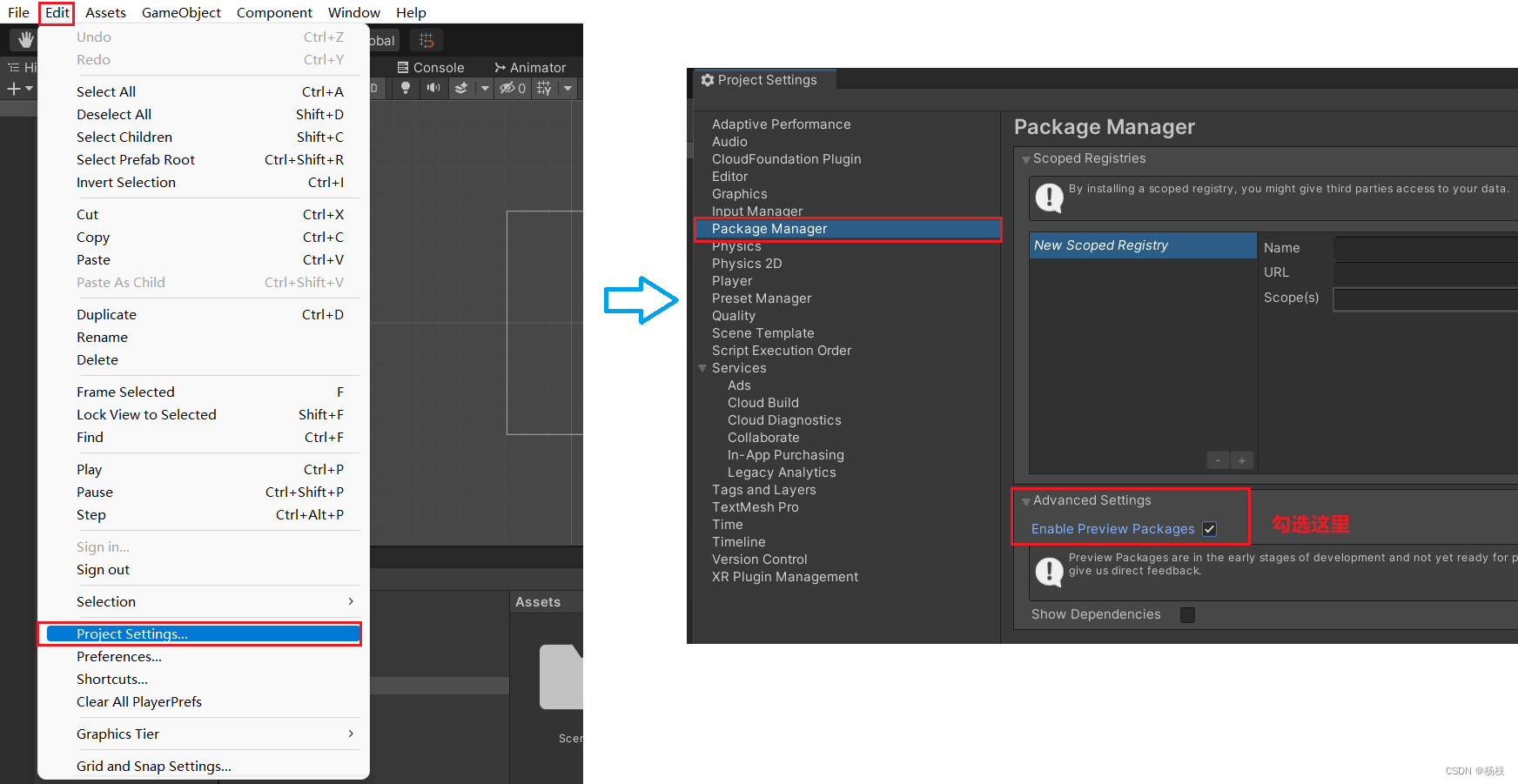Open the scene effects dropdown arrow
This screenshot has width=1518, height=784.
[x=485, y=88]
